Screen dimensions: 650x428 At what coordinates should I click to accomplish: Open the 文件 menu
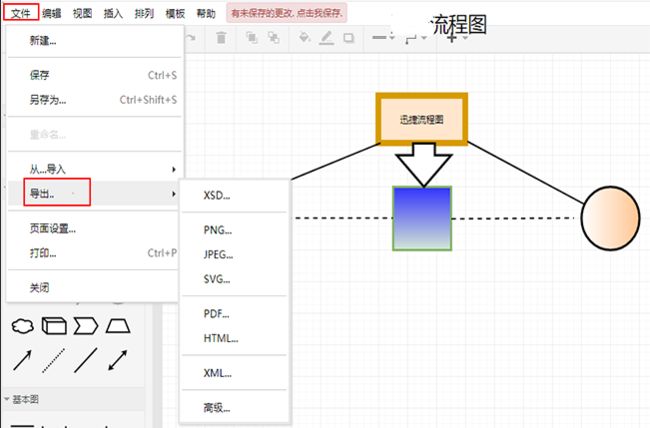coord(21,13)
